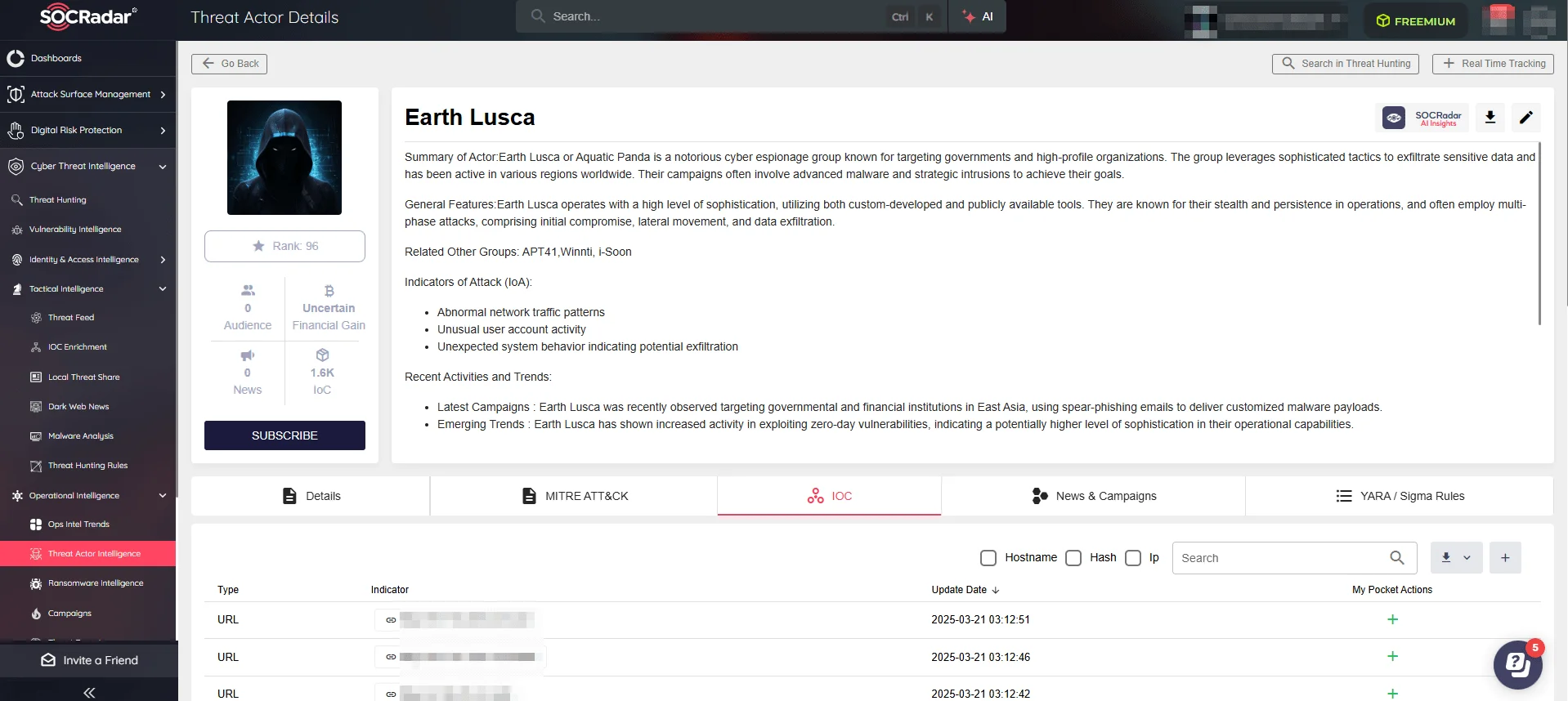Screen dimensions: 1568x701
Task: Click the IoC cube icon
Action: (x=323, y=355)
